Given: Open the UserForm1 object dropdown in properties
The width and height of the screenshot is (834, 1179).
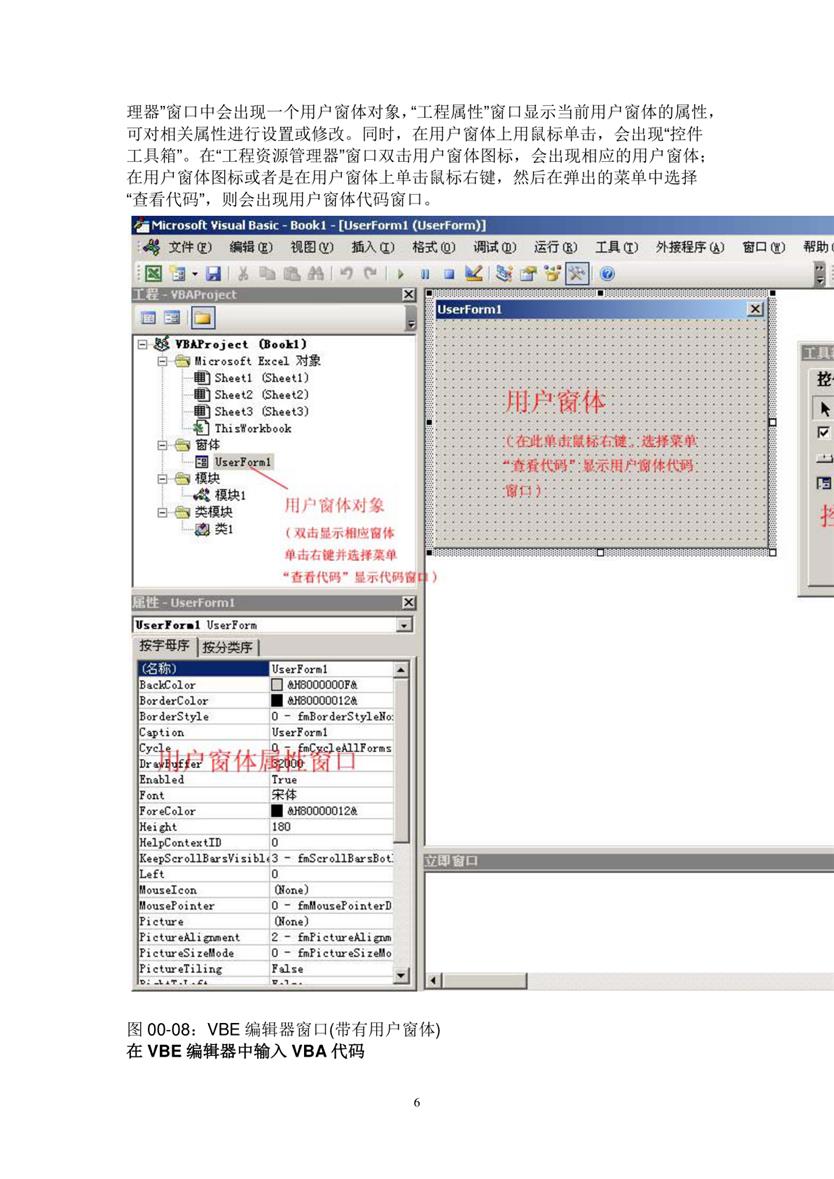Looking at the screenshot, I should (404, 625).
